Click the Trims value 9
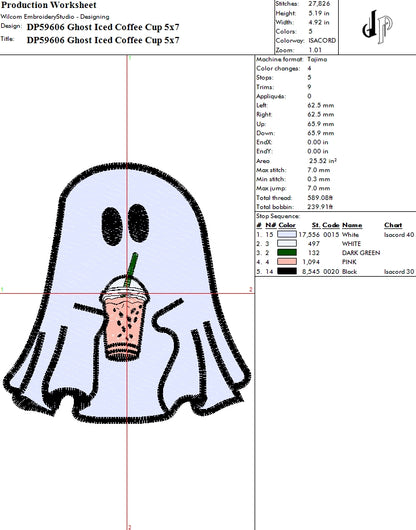Screen dimensions: 416x530 click(x=309, y=87)
